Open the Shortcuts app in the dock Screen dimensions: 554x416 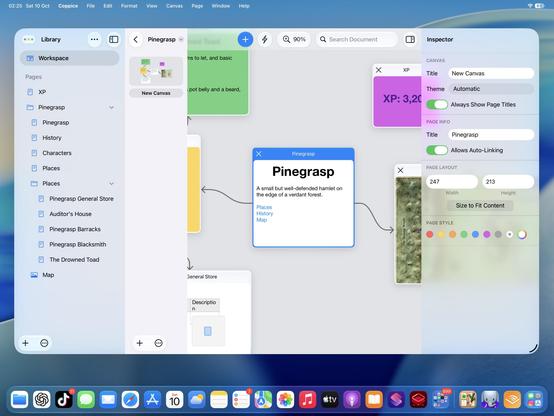click(x=396, y=400)
